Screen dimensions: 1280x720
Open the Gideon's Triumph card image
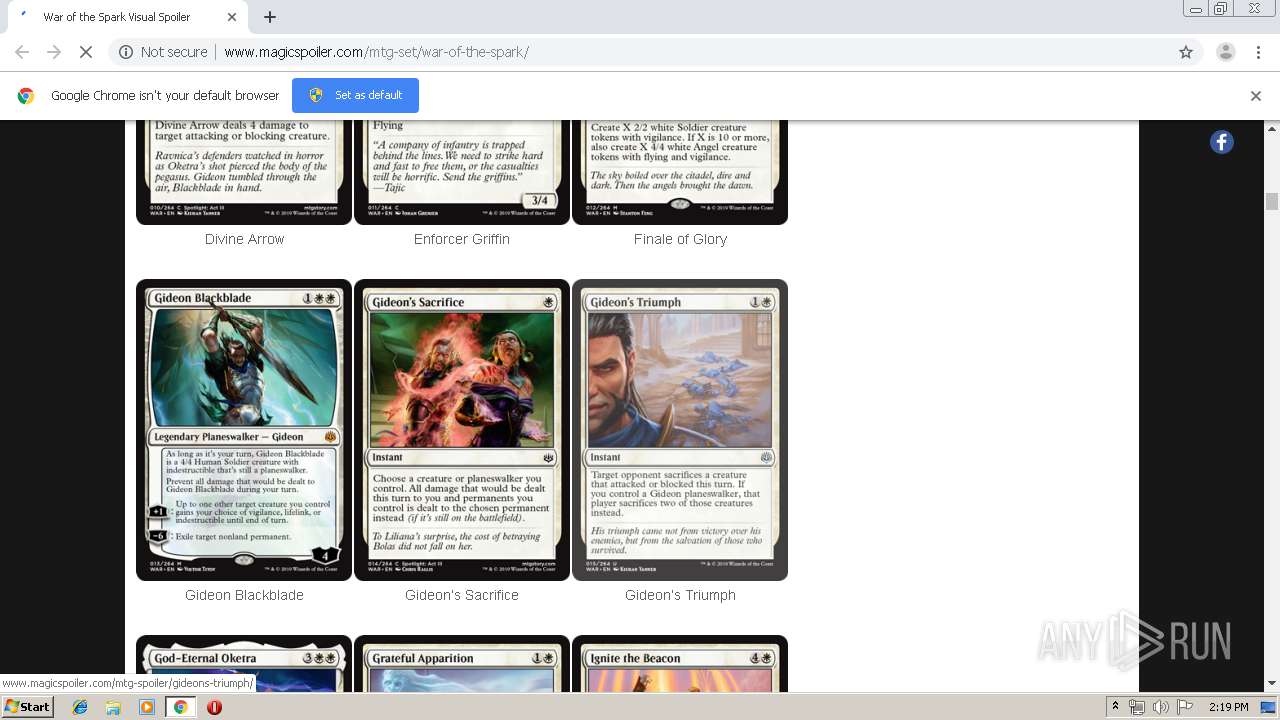coord(680,430)
